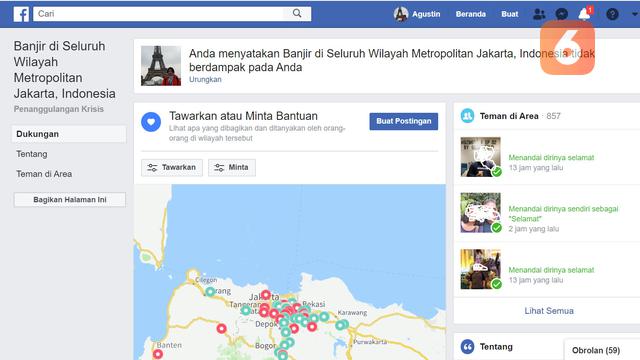This screenshot has height=360, width=640.
Task: Open first friend thumbnail marked safe
Action: (480, 157)
